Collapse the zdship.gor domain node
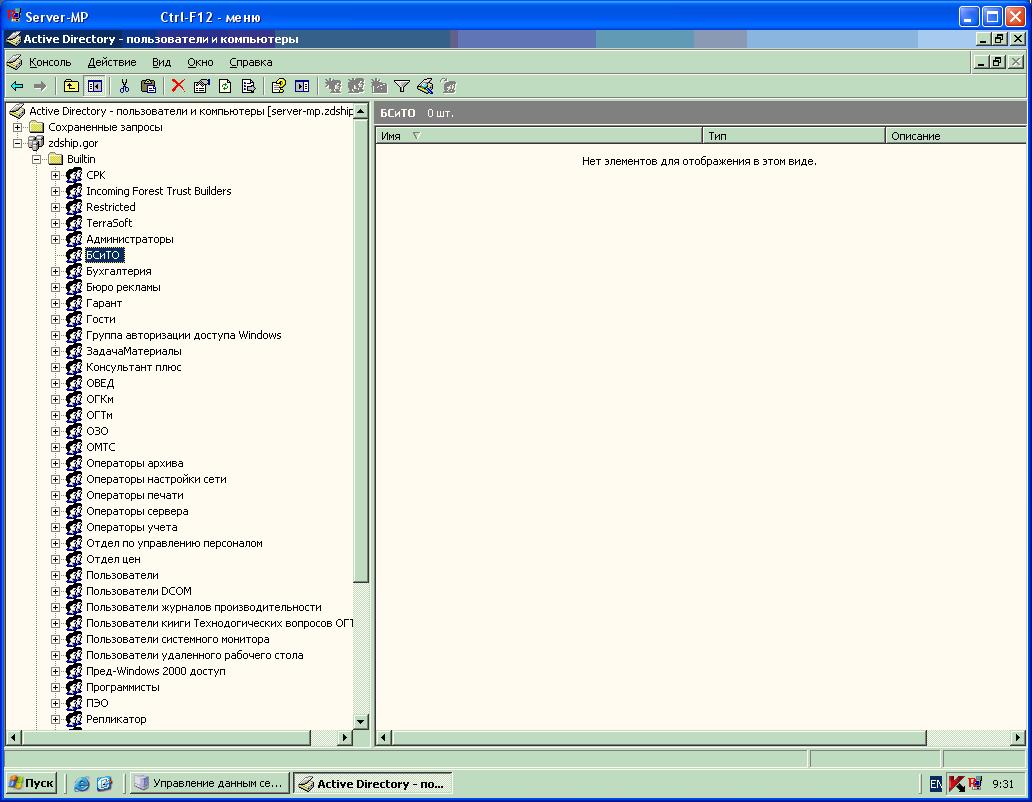Viewport: 1032px width, 802px height. coord(18,143)
